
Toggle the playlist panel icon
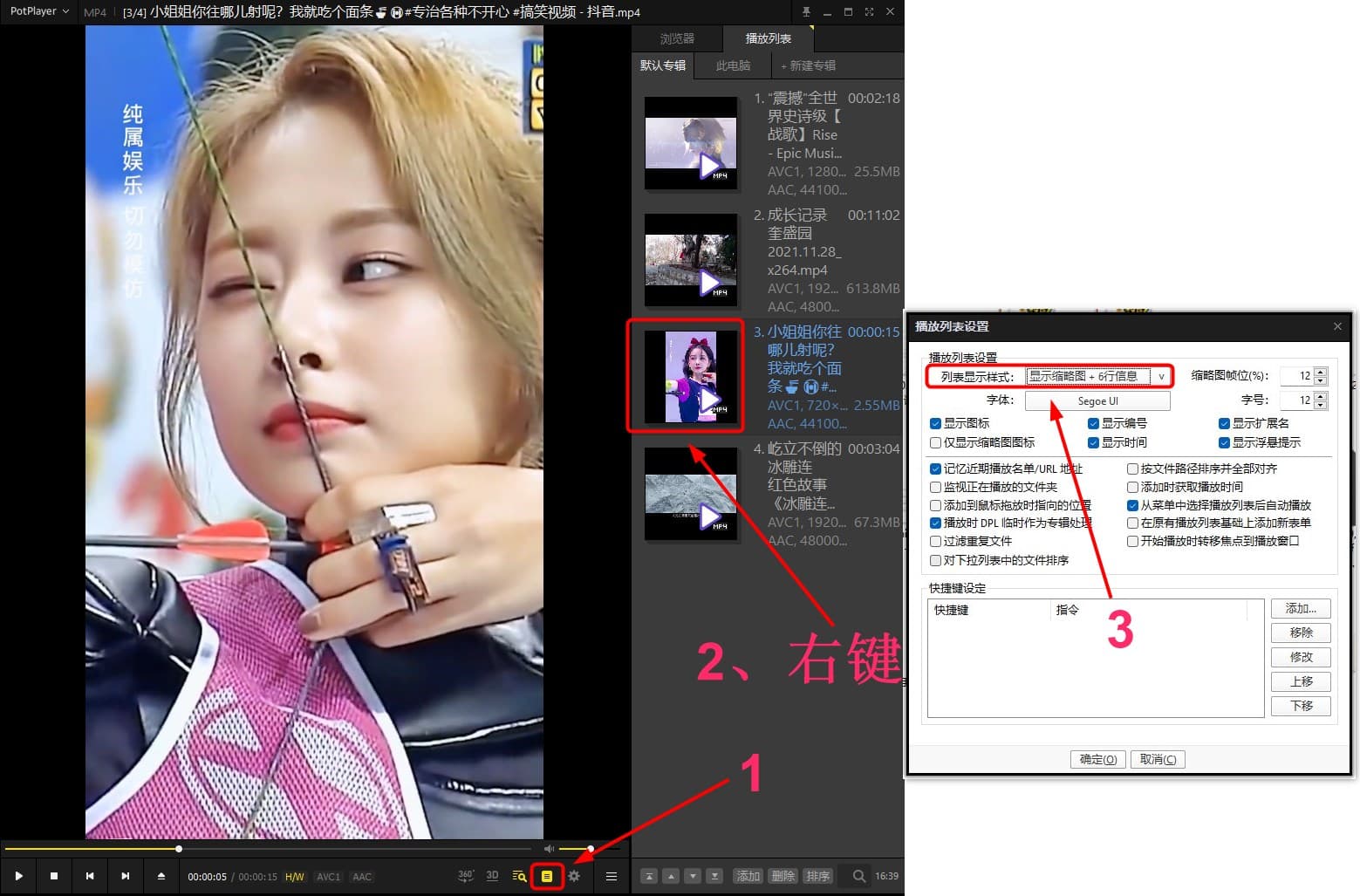[547, 876]
